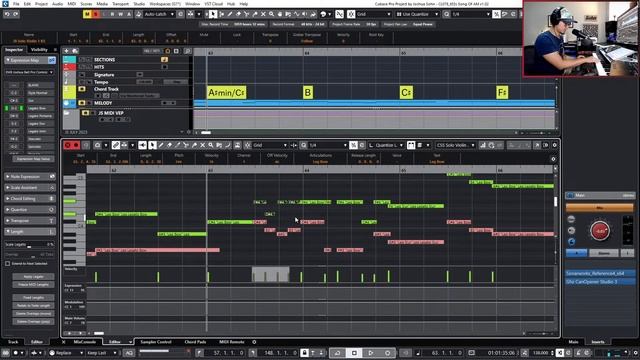Click the A#min/C# chord event

point(227,93)
